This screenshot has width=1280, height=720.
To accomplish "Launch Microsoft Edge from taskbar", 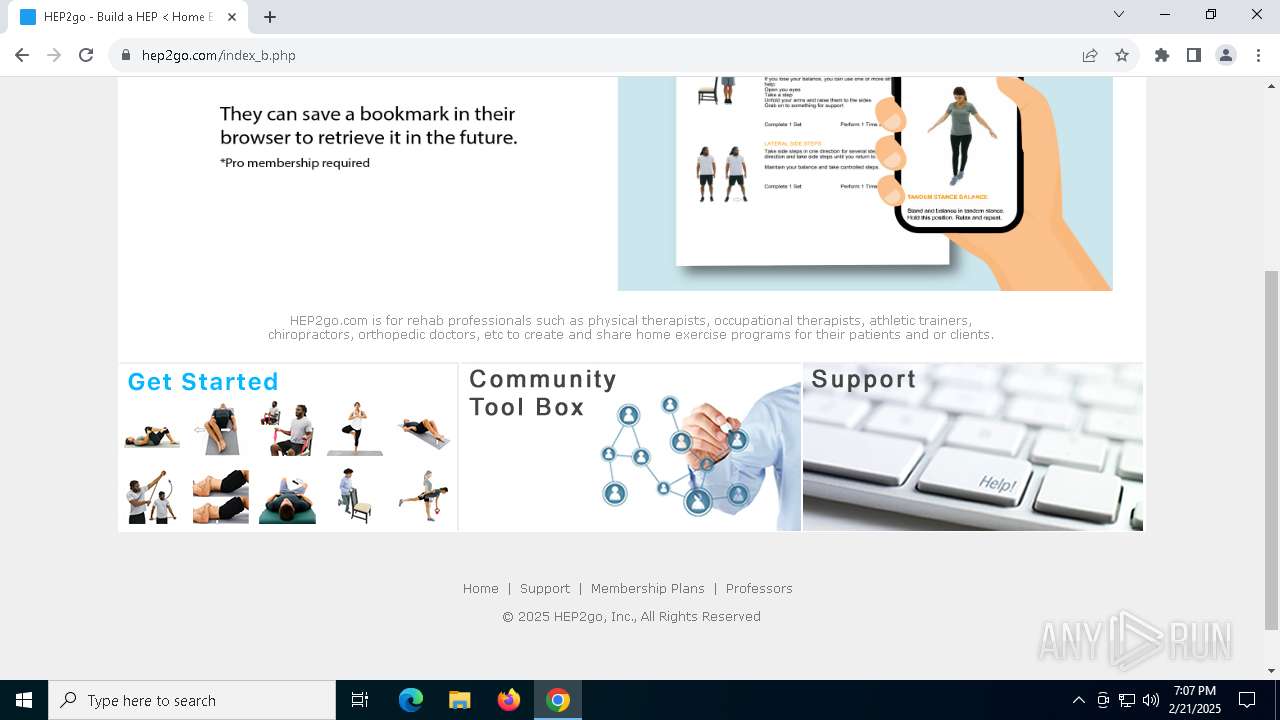I will [x=411, y=700].
